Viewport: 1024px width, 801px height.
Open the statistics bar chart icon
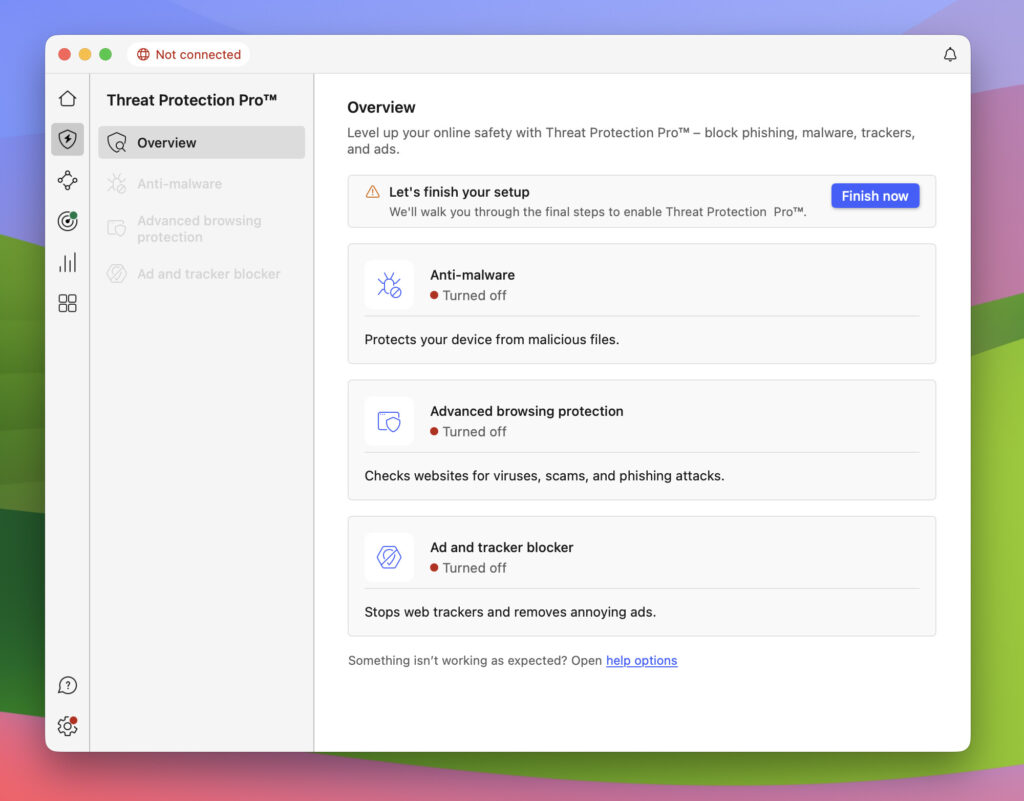(x=67, y=263)
